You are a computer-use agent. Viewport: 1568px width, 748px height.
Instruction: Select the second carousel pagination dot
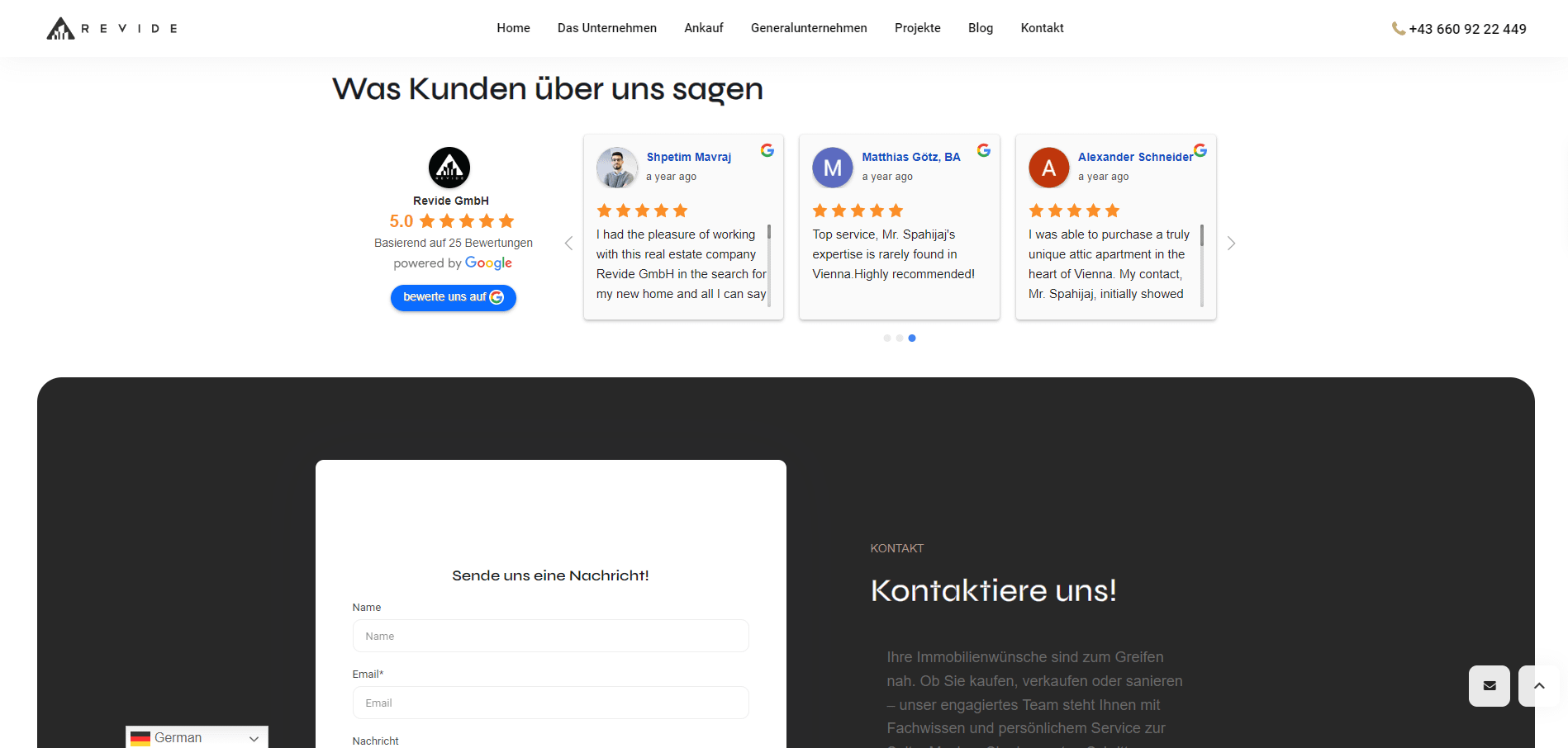tap(900, 338)
